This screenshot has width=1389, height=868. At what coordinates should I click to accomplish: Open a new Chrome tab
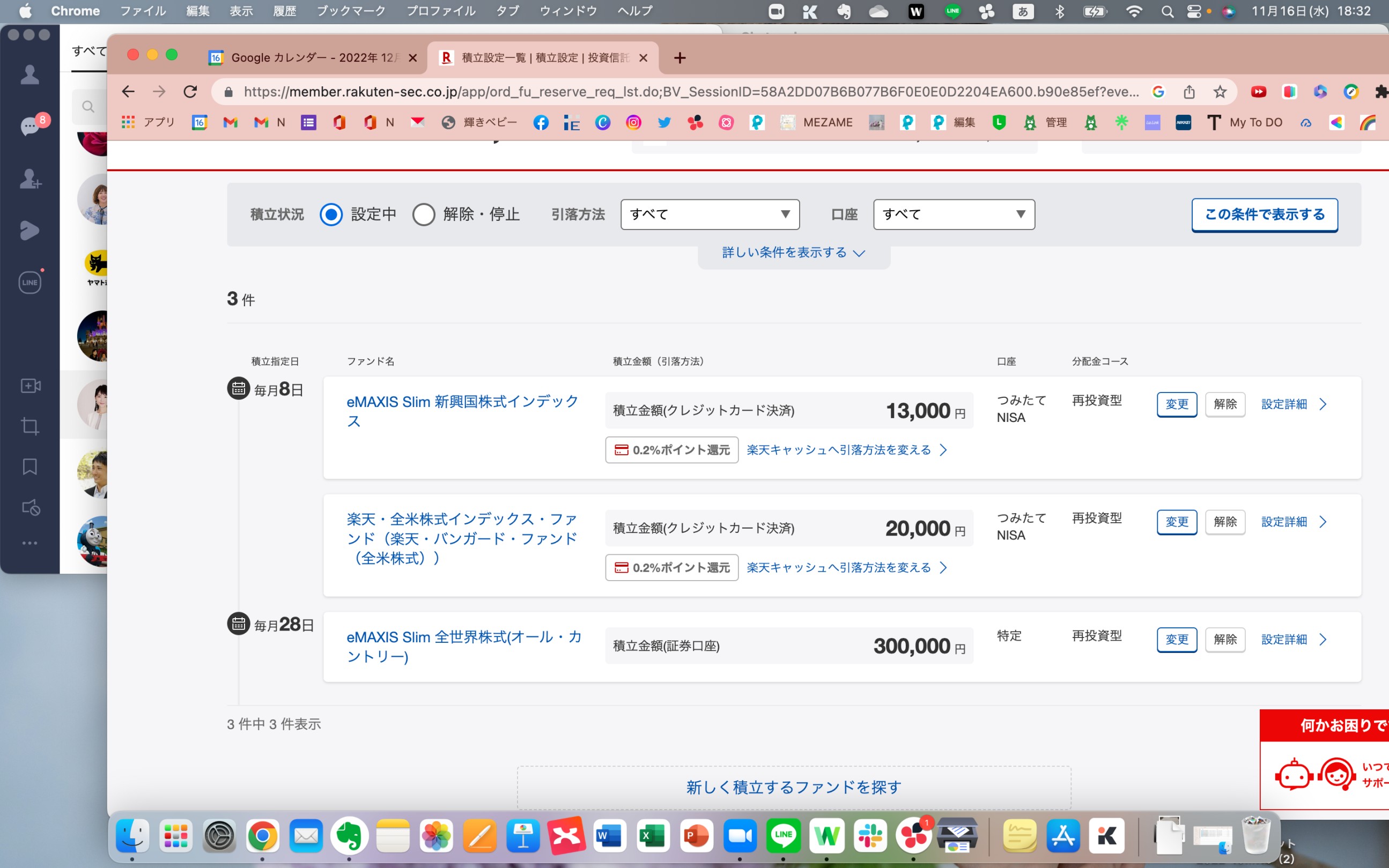[680, 58]
